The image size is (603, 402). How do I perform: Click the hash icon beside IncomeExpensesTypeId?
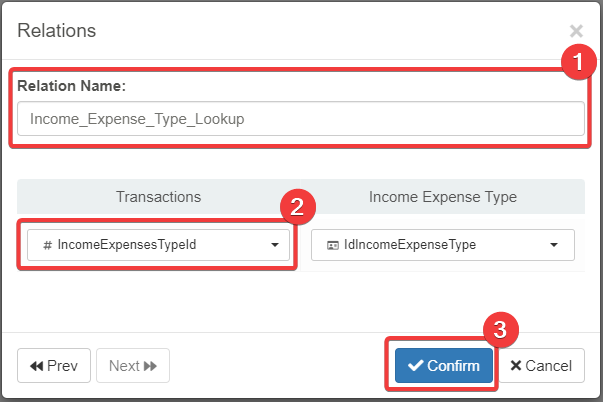tap(48, 245)
